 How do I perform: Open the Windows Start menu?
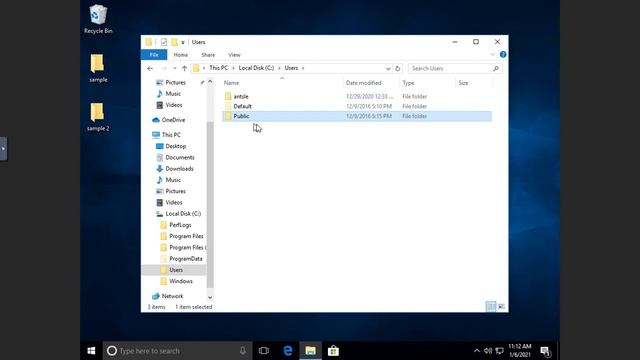point(91,351)
